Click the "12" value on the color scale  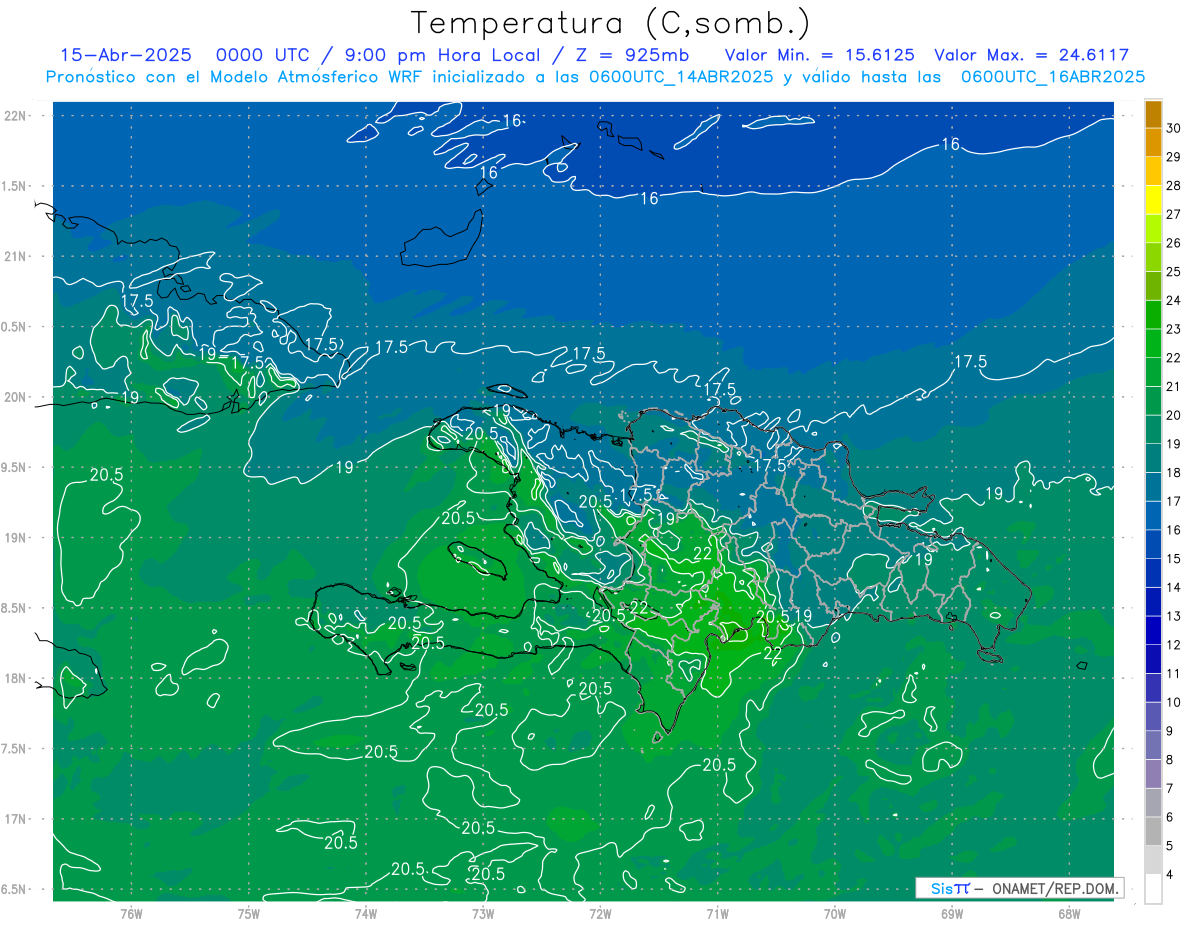pyautogui.click(x=1173, y=645)
